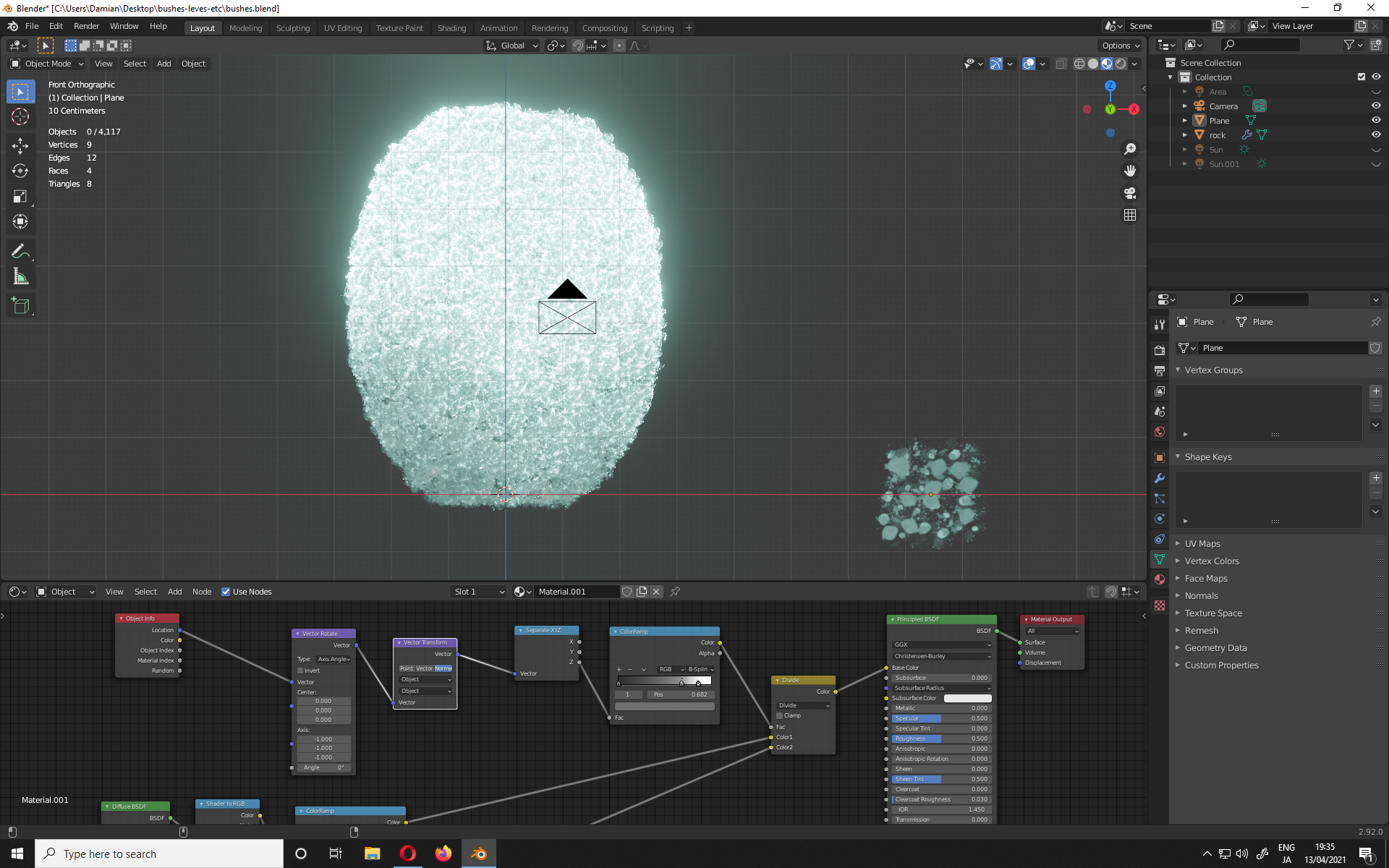This screenshot has width=1389, height=868.
Task: Click the Add Cube tool
Action: 20,306
